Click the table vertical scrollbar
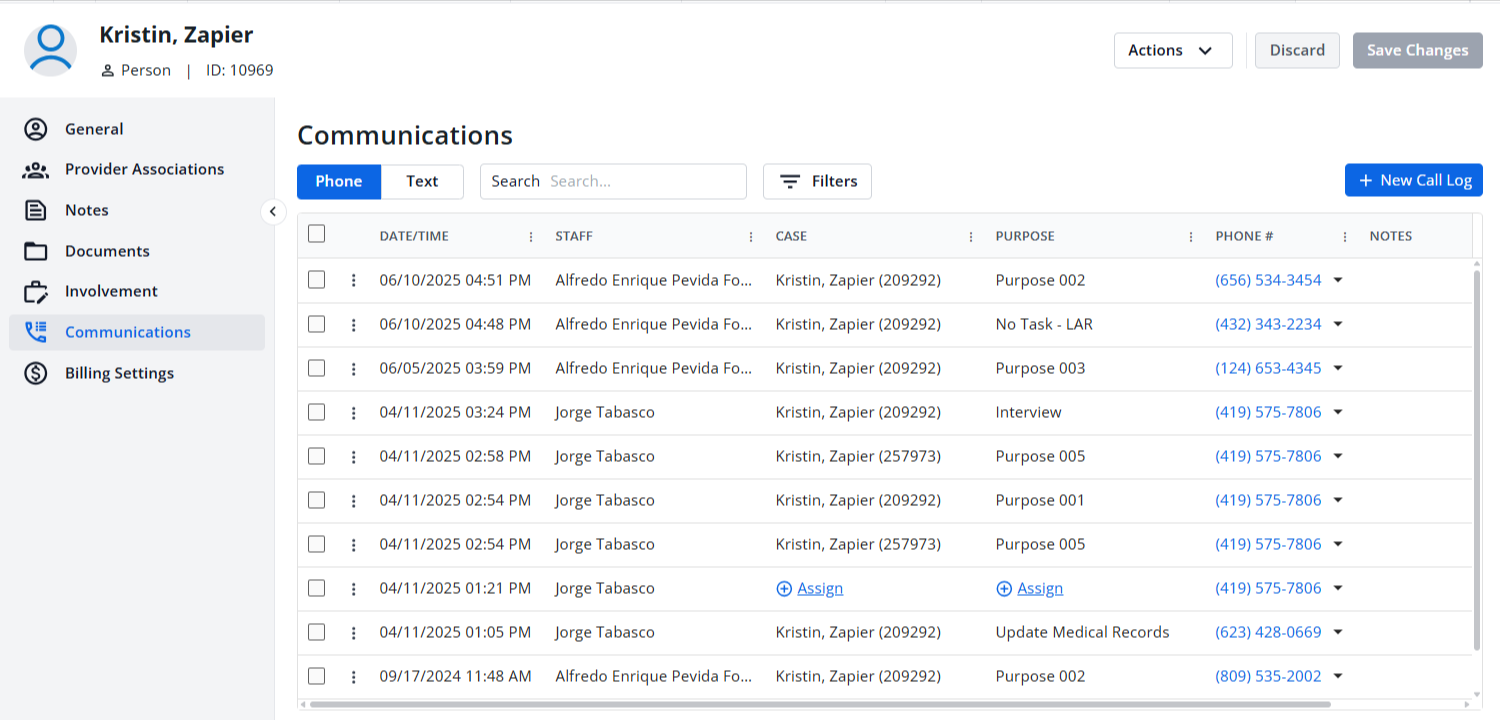 click(1478, 459)
